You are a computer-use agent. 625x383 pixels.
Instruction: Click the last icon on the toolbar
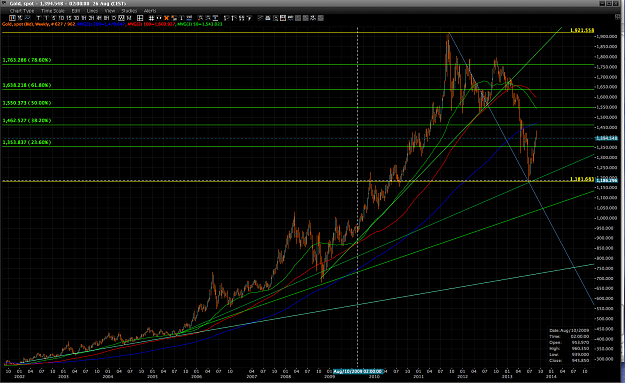(x=320, y=18)
